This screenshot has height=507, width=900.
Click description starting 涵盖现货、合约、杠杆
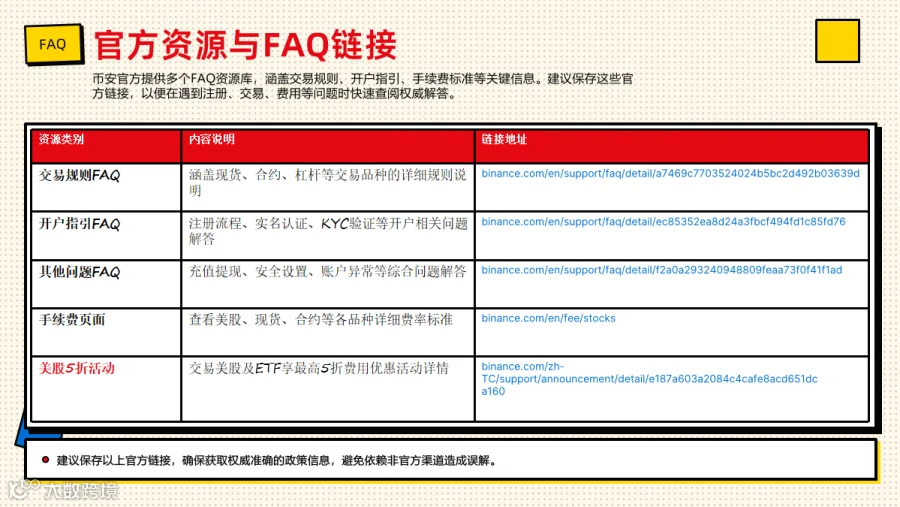pyautogui.click(x=328, y=183)
